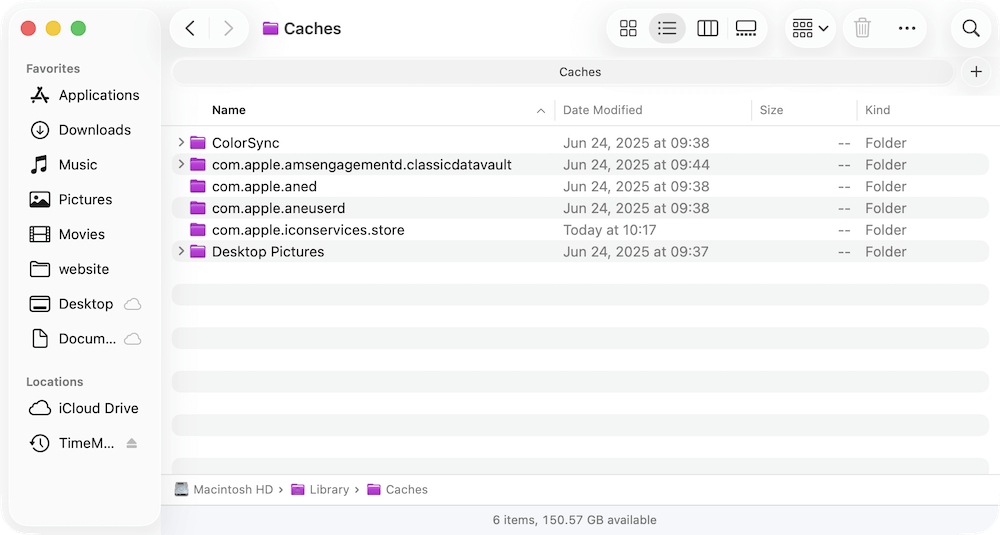
Task: Click Folder kind cell for ColorSync
Action: 885,143
